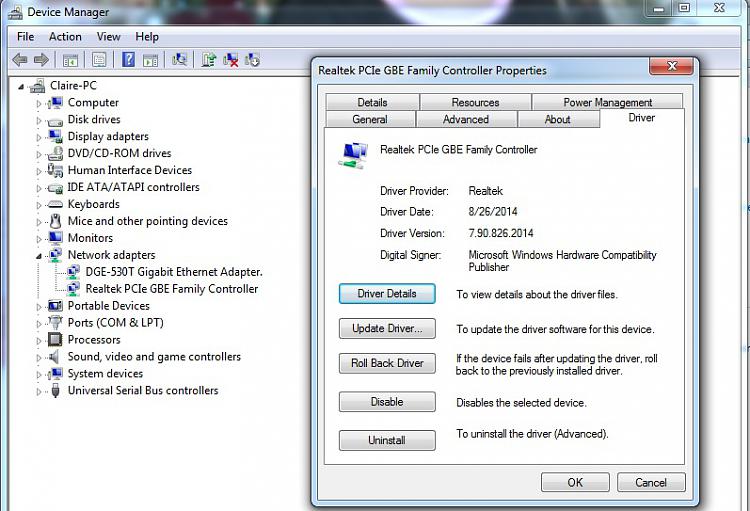The width and height of the screenshot is (750, 511).
Task: Expand the Display adapters arrow
Action: [x=39, y=137]
